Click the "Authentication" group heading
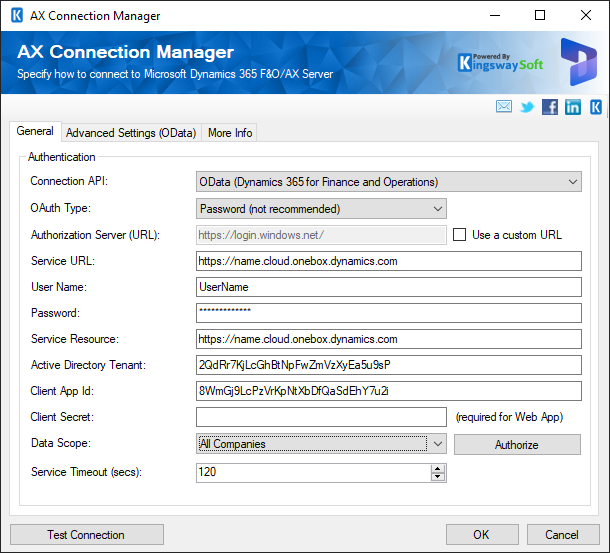This screenshot has width=610, height=553. pyautogui.click(x=61, y=157)
